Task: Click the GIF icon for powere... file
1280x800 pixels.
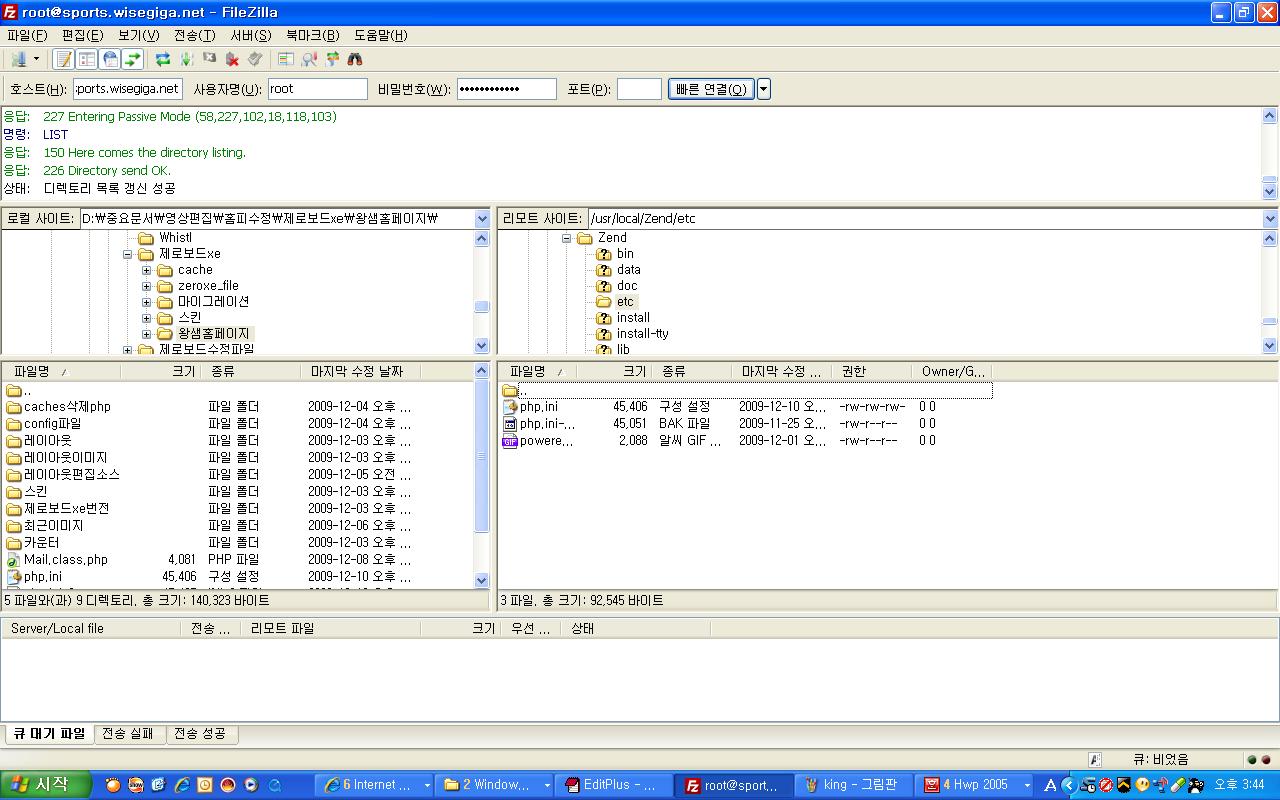Action: (510, 440)
